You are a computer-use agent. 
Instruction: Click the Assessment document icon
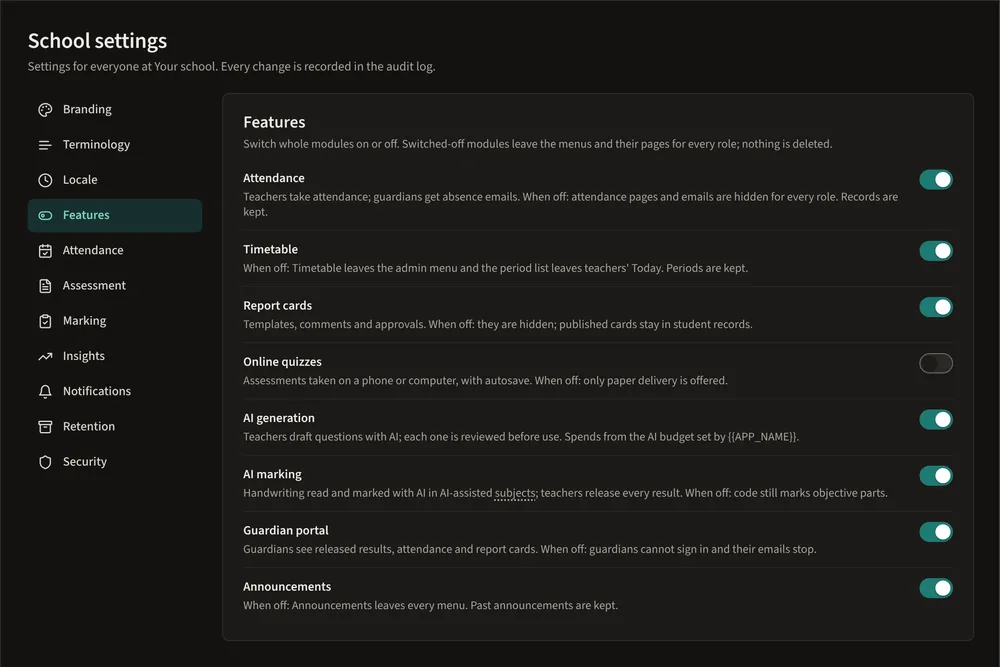point(45,286)
